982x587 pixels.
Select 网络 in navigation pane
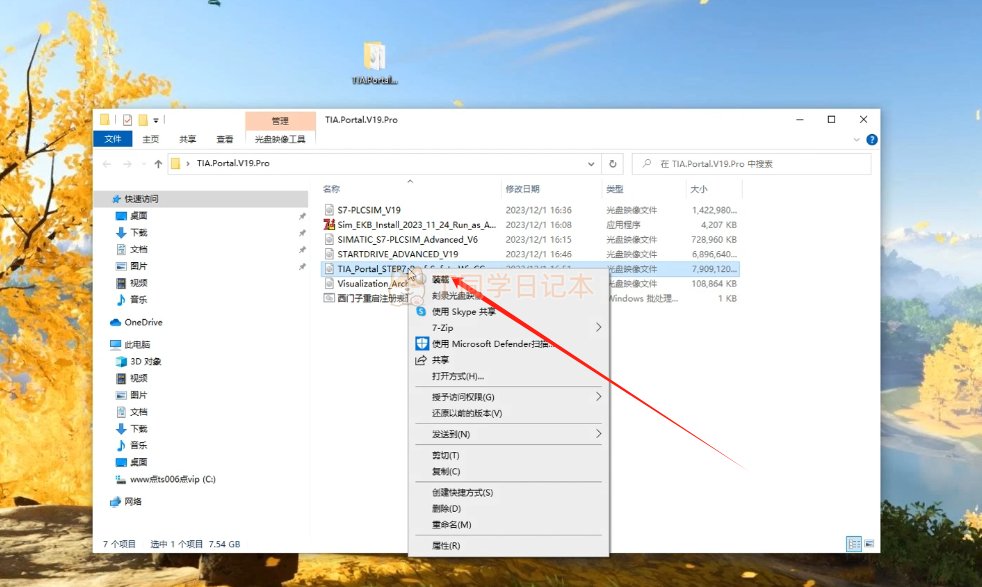coord(132,501)
